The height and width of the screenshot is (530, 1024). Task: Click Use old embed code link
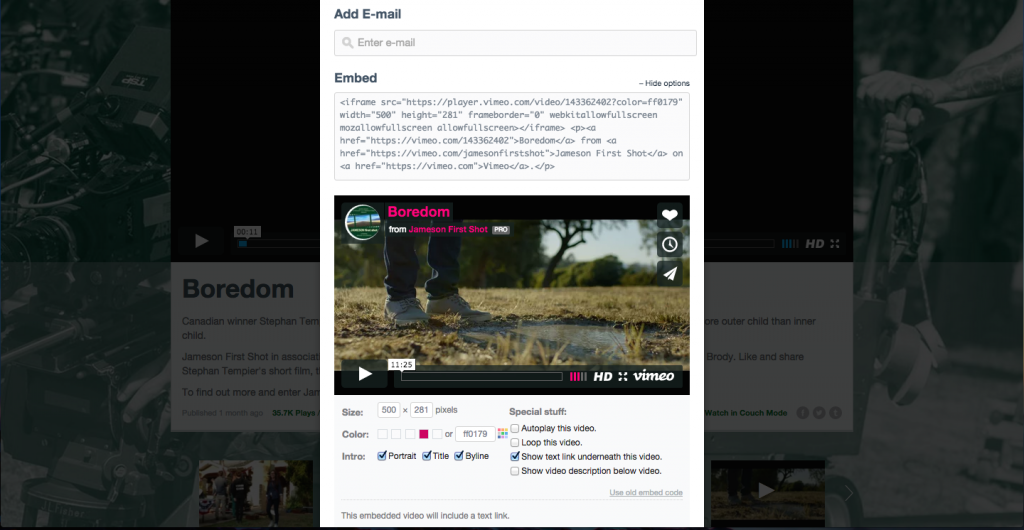[x=646, y=493]
